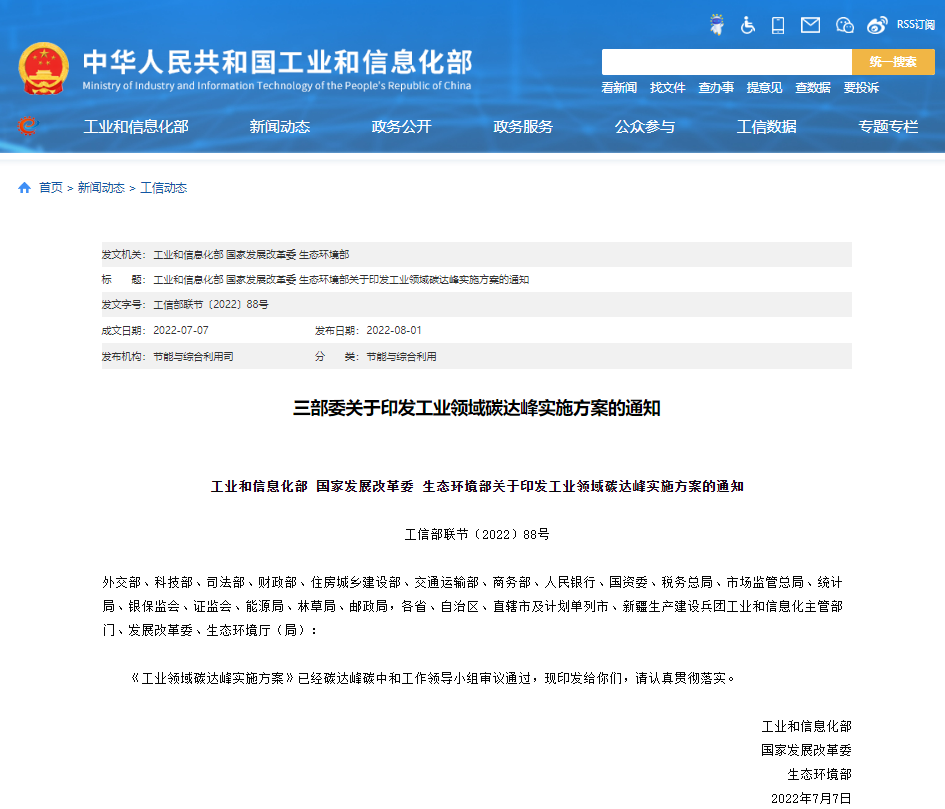This screenshot has height=809, width=945.
Task: Open the 专题专栏 navigation item
Action: click(x=888, y=127)
